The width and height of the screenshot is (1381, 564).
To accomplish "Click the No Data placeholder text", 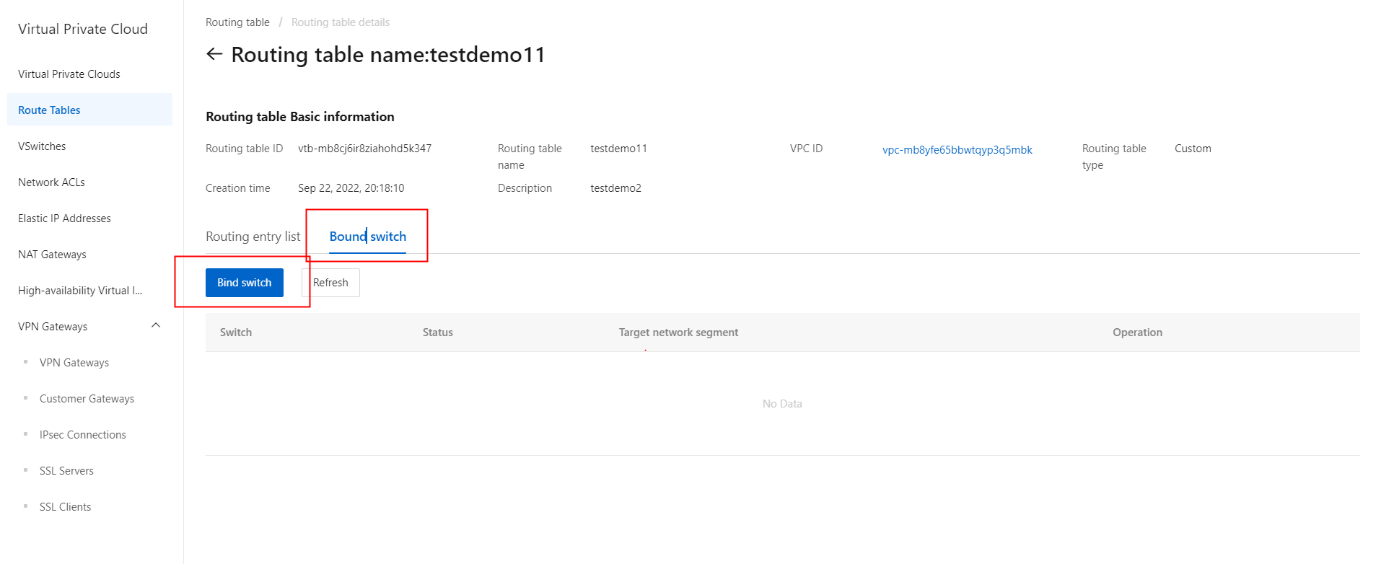I will (x=782, y=404).
